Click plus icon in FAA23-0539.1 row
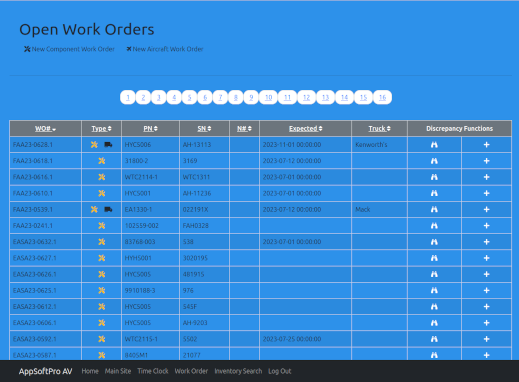519x382 pixels. pos(486,209)
